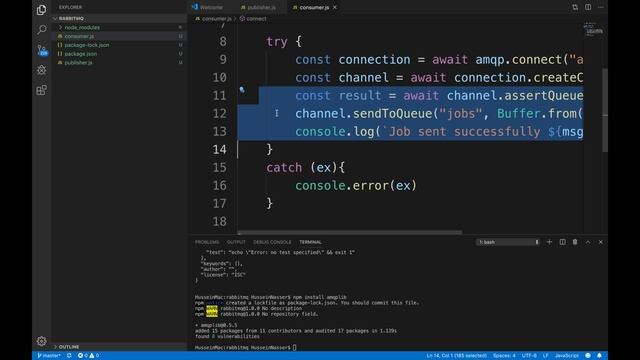The width and height of the screenshot is (640, 360).
Task: Click the lightbulb code action on line 11
Action: (242, 89)
